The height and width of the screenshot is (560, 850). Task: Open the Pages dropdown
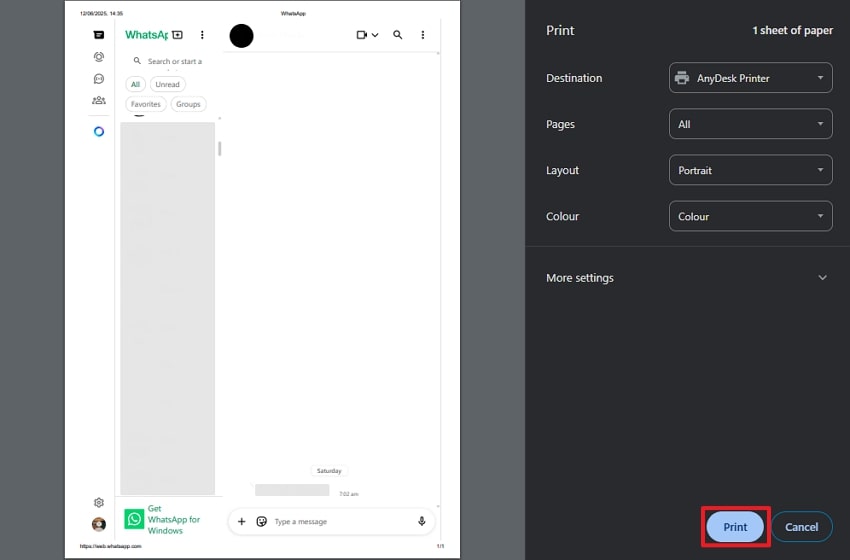(x=750, y=124)
